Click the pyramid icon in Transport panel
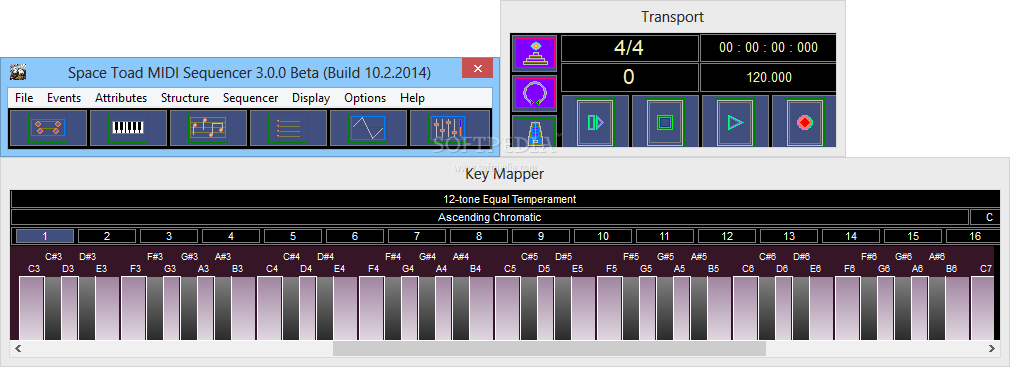1010x367 pixels. click(x=535, y=53)
